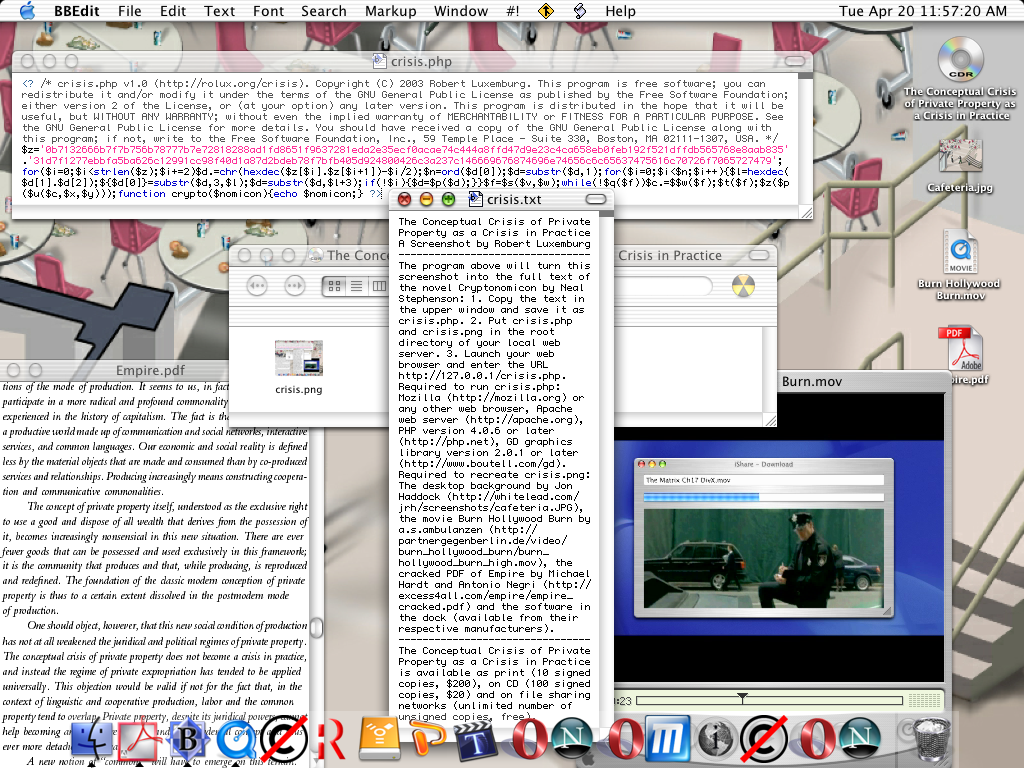The image size is (1024, 768).
Task: Open the Text menu in menu bar
Action: [219, 11]
